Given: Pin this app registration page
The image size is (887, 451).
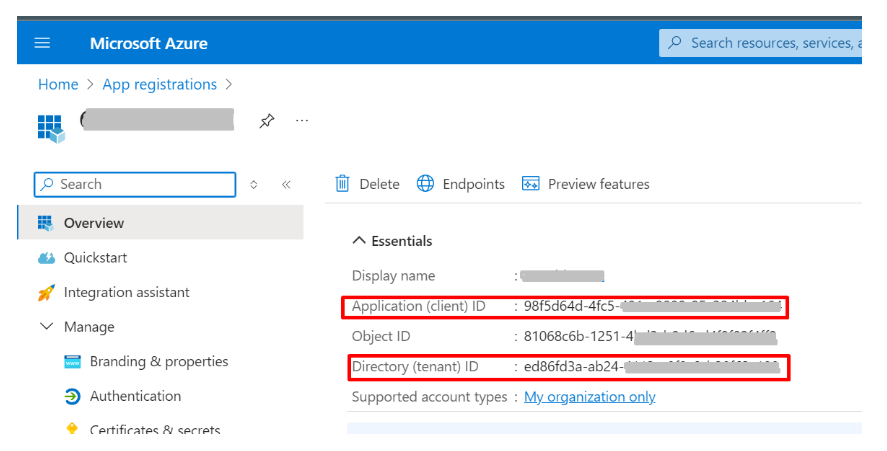Looking at the screenshot, I should [x=266, y=121].
